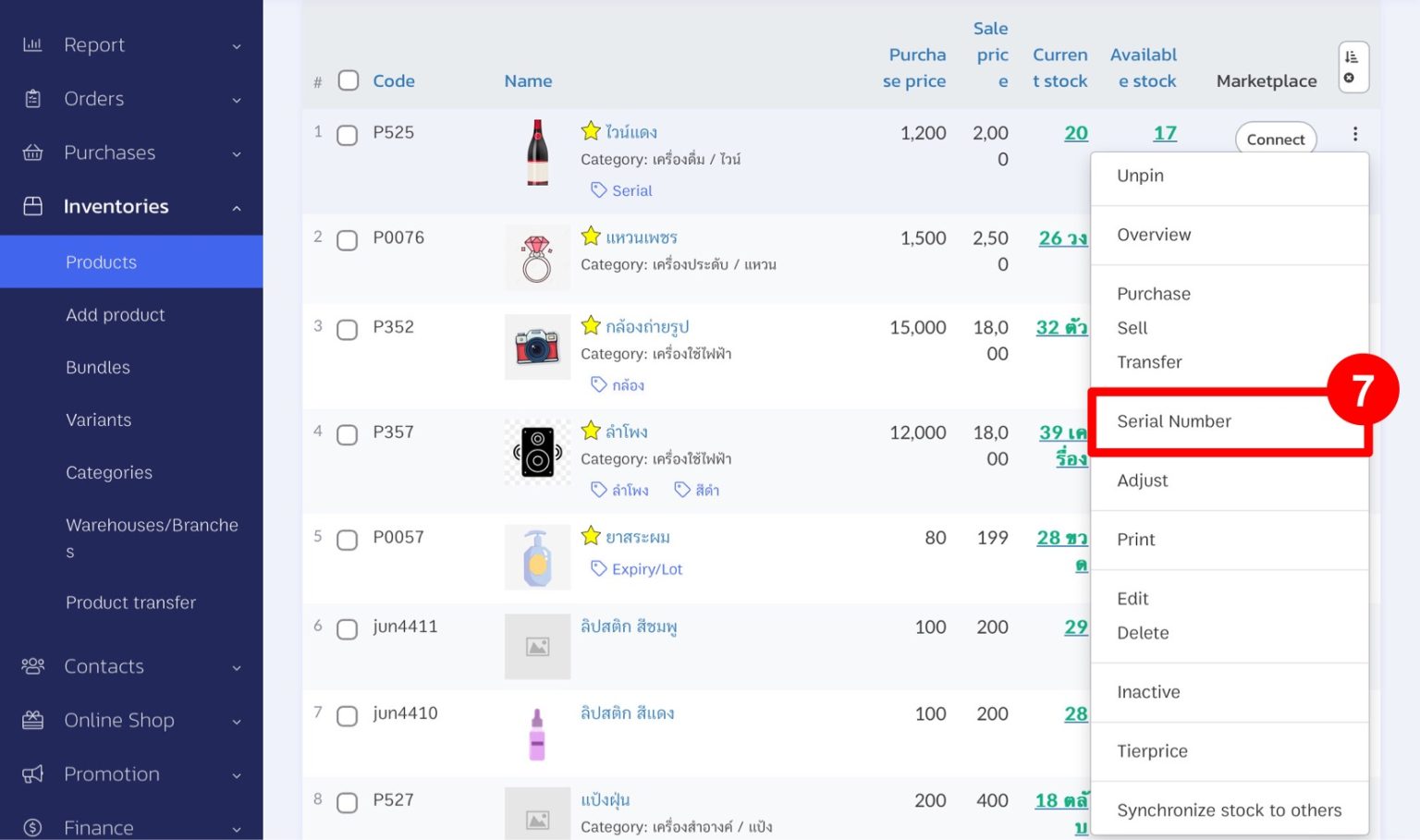Click the star icon of แหวนเพชร
This screenshot has width=1420, height=840.
(x=591, y=237)
